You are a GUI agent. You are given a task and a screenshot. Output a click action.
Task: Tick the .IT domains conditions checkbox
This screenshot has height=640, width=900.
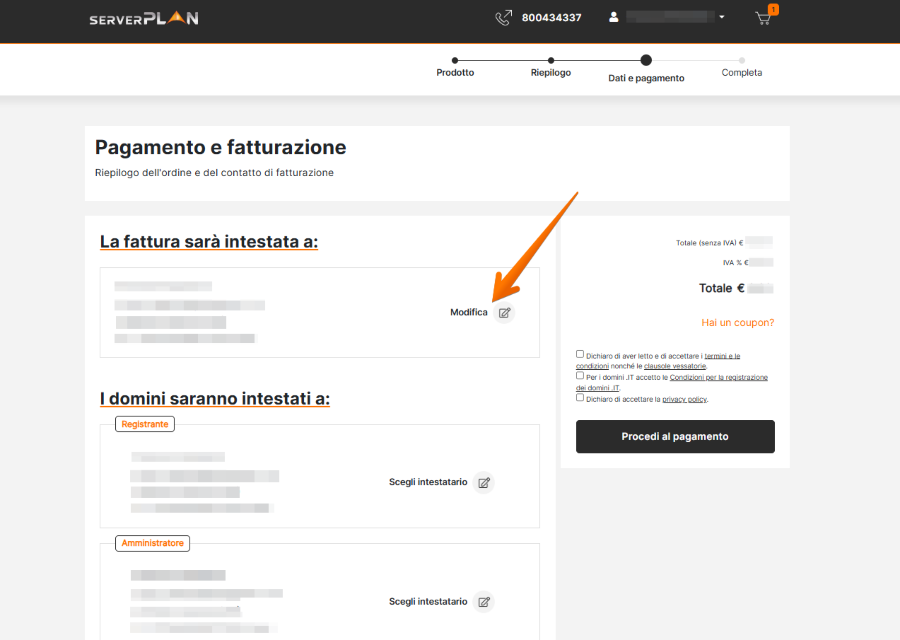[580, 376]
